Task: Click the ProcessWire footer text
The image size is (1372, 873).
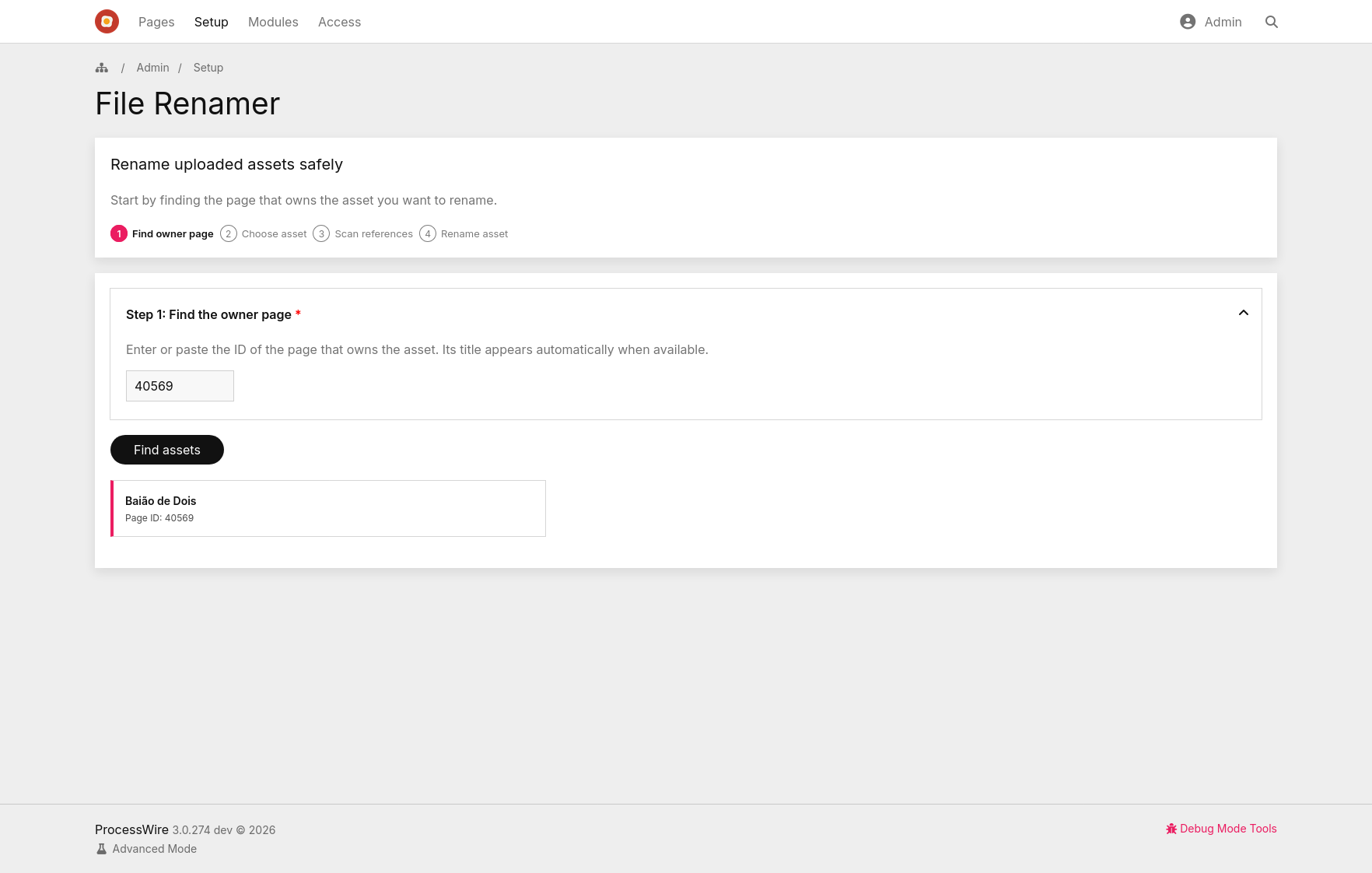Action: click(x=131, y=829)
